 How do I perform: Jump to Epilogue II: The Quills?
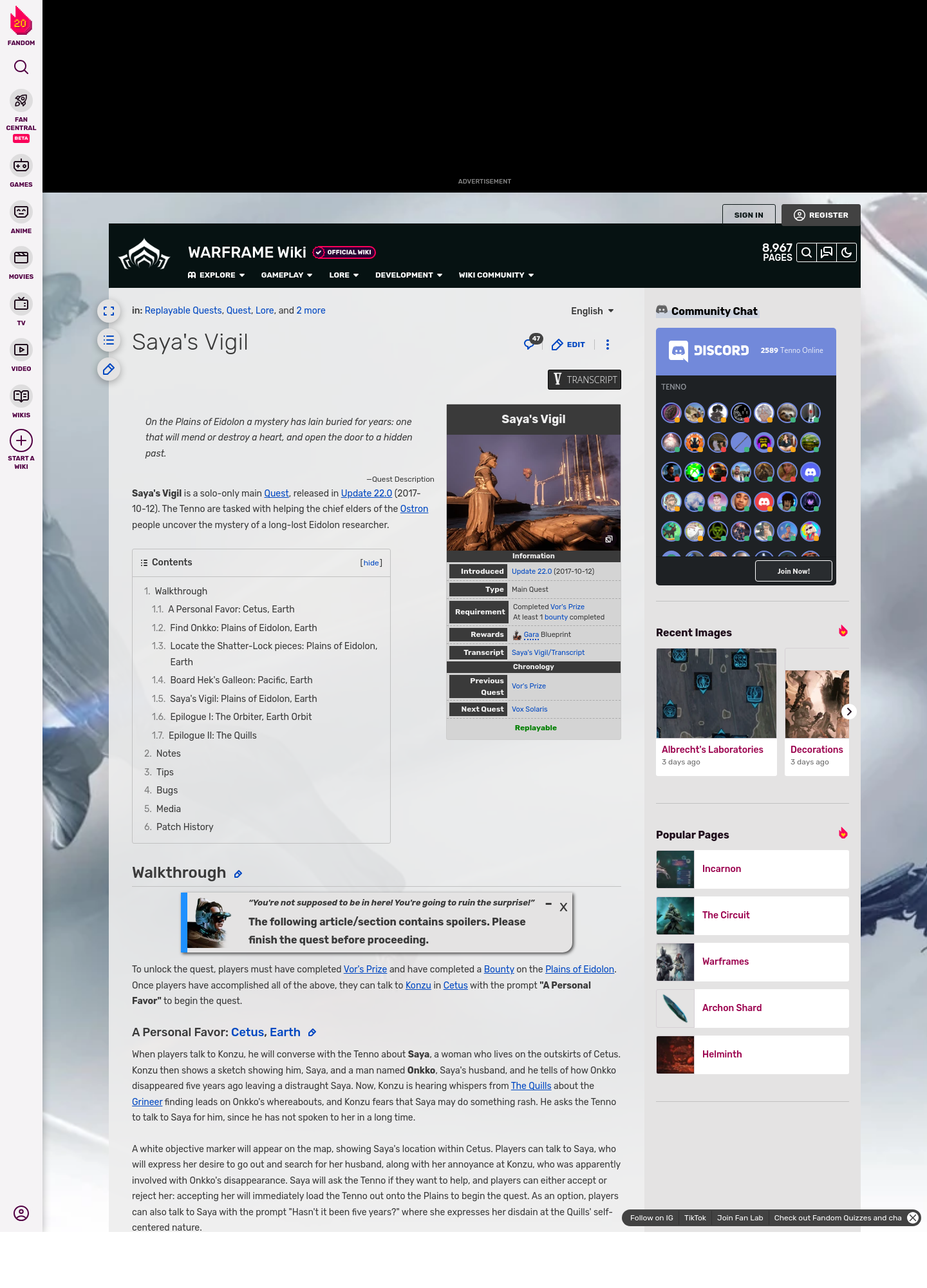pyautogui.click(x=212, y=735)
